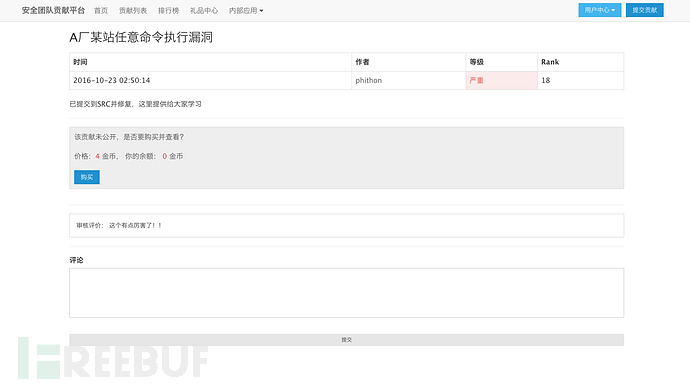Click the 提交贡献 button
Viewport: 690px width, 386px height.
tap(645, 10)
